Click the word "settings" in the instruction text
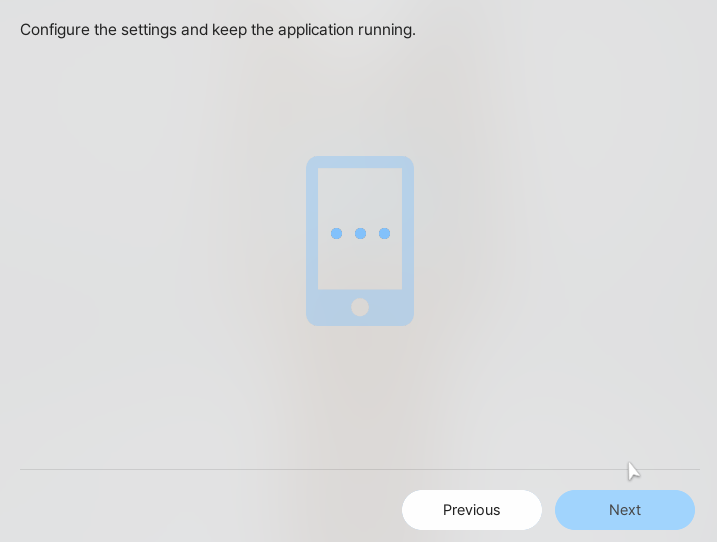The height and width of the screenshot is (542, 717). 149,30
